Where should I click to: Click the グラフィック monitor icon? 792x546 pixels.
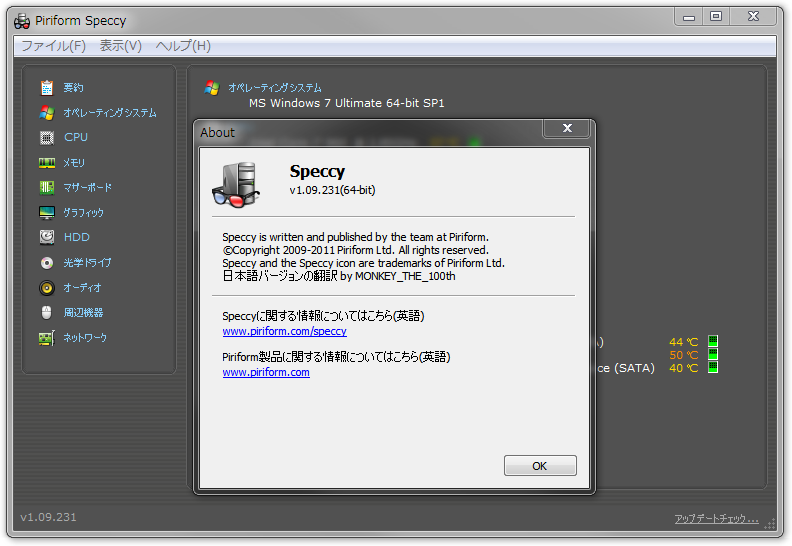click(x=46, y=213)
